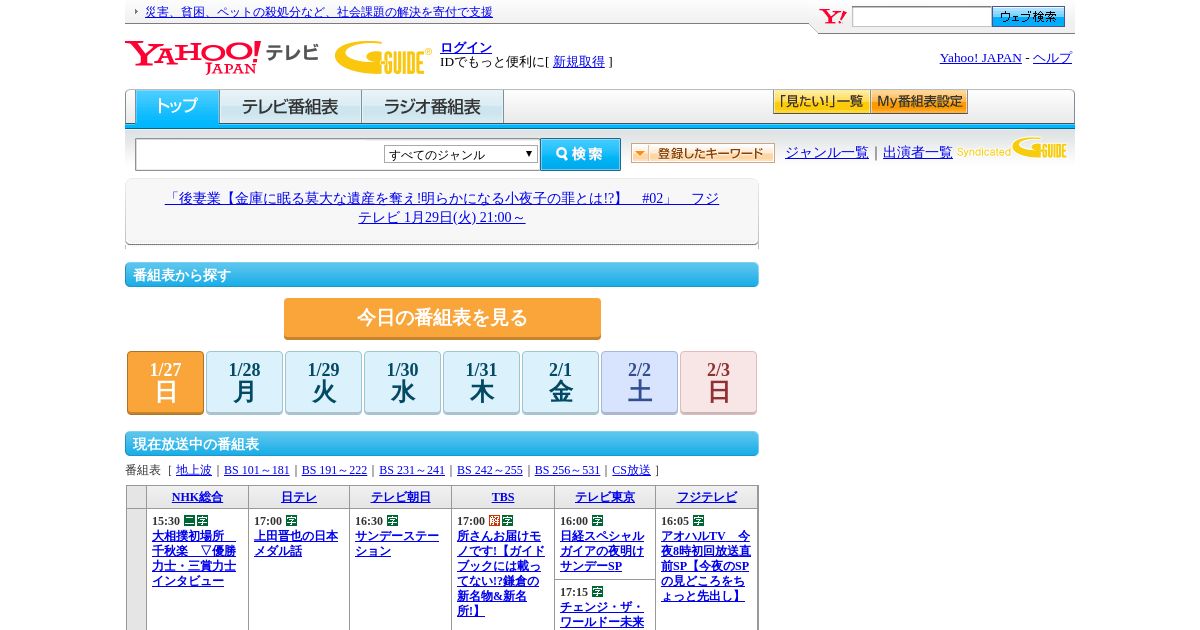Switch to the ラジオ番組表 tab
The image size is (1200, 630).
(x=432, y=107)
